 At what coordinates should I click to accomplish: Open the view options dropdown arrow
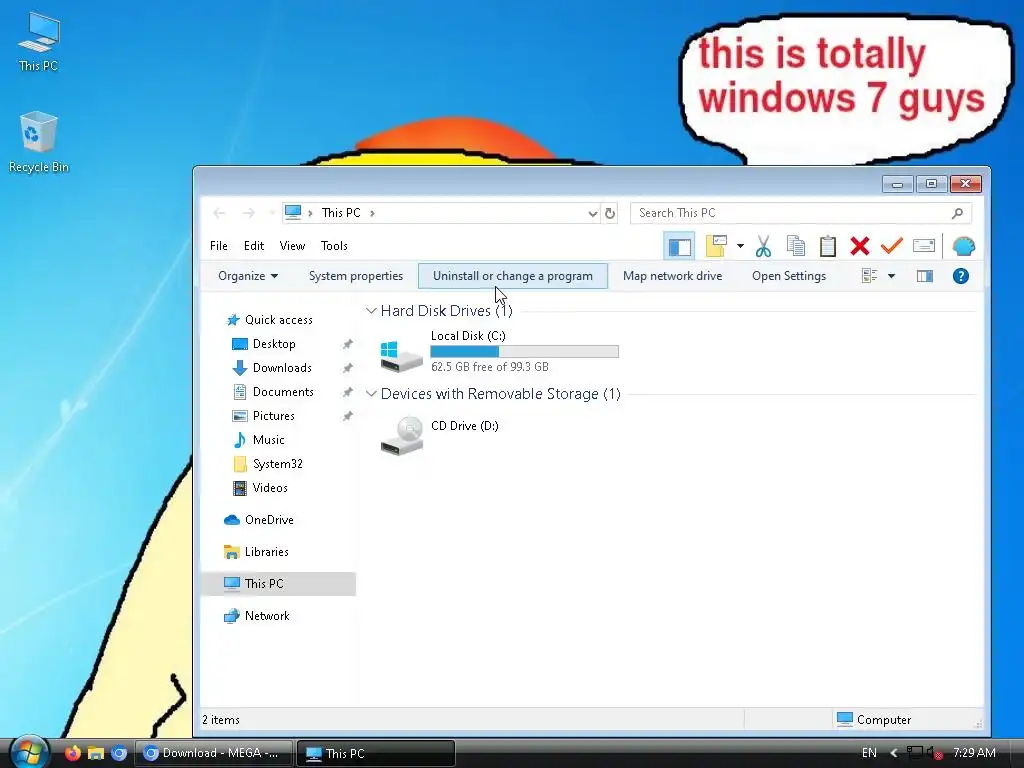(891, 276)
